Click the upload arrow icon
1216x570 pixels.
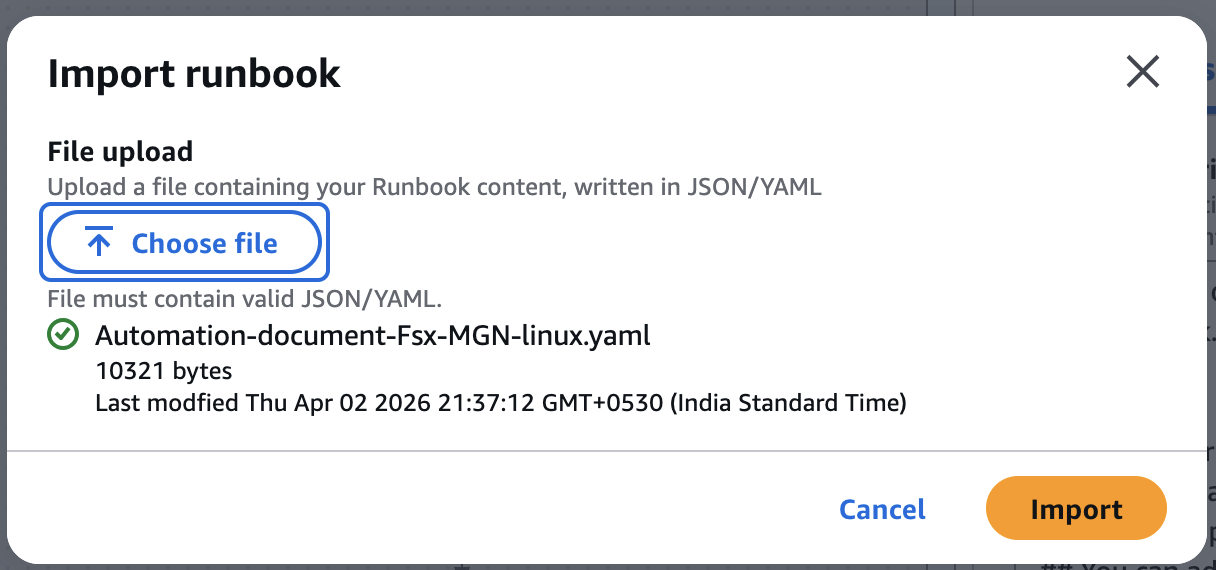point(98,243)
